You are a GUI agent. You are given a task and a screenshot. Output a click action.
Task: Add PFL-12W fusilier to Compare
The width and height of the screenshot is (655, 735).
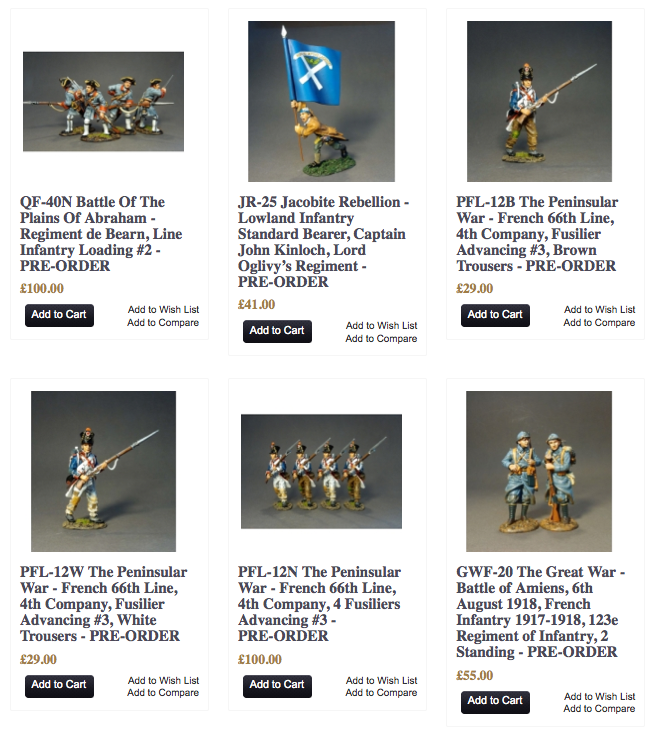coord(163,692)
